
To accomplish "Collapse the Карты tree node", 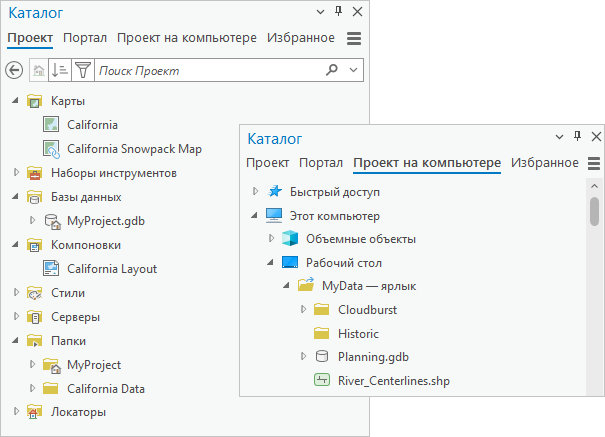I will click(16, 101).
